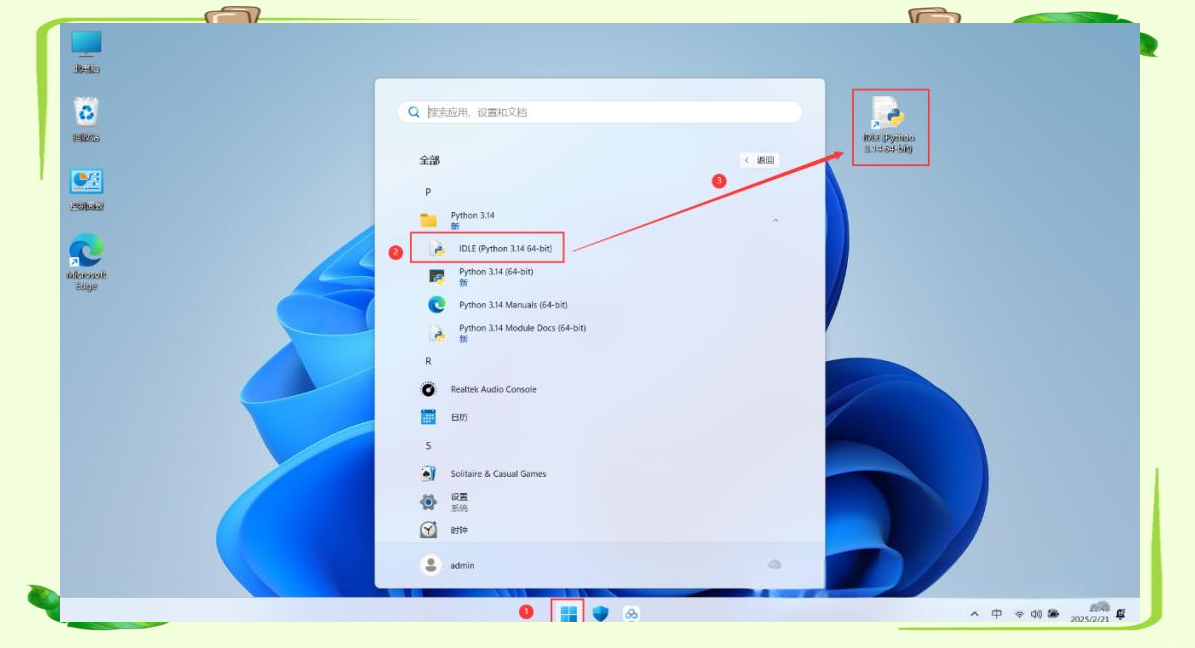Select the IDLE Python shortcut on the desktop

click(889, 125)
